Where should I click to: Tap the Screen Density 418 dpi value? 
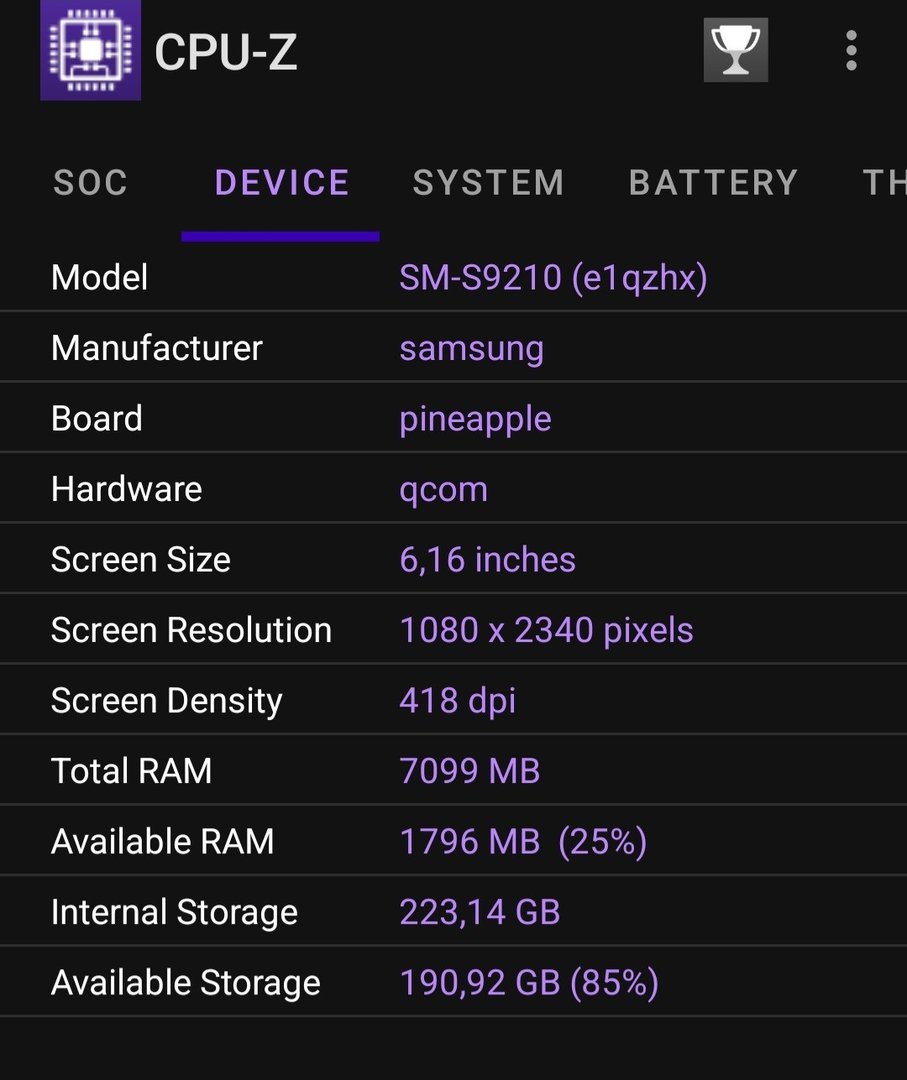coord(457,700)
